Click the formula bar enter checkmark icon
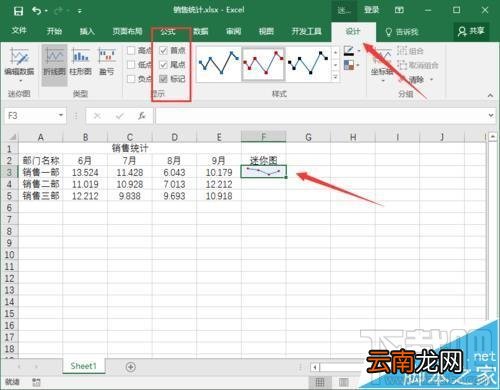This screenshot has width=500, height=390. click(119, 116)
